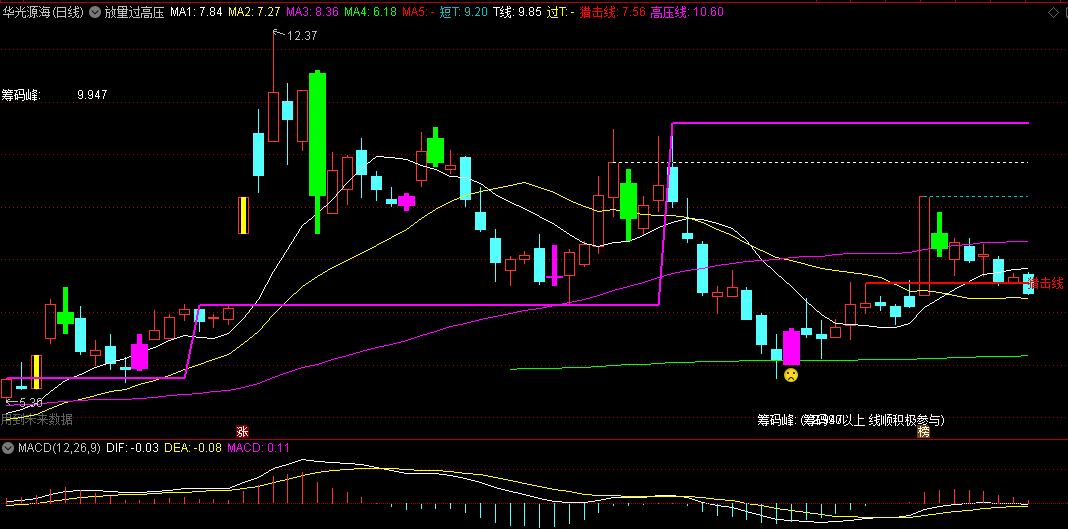Click the 5.30 low price label
Viewport: 1068px width, 529px height.
[x=31, y=402]
